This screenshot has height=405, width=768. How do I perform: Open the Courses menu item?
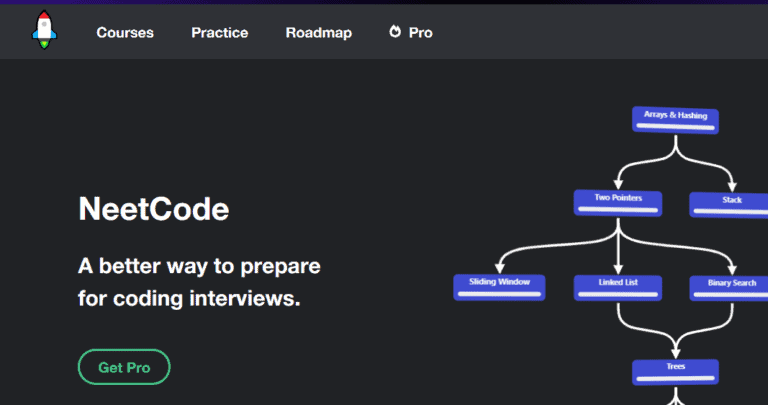pyautogui.click(x=125, y=32)
